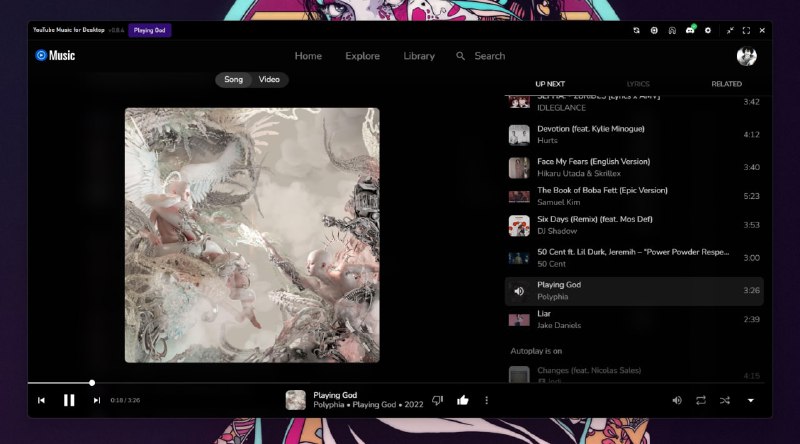Viewport: 800px width, 444px height.
Task: Open the Lyrics tab
Action: [638, 84]
